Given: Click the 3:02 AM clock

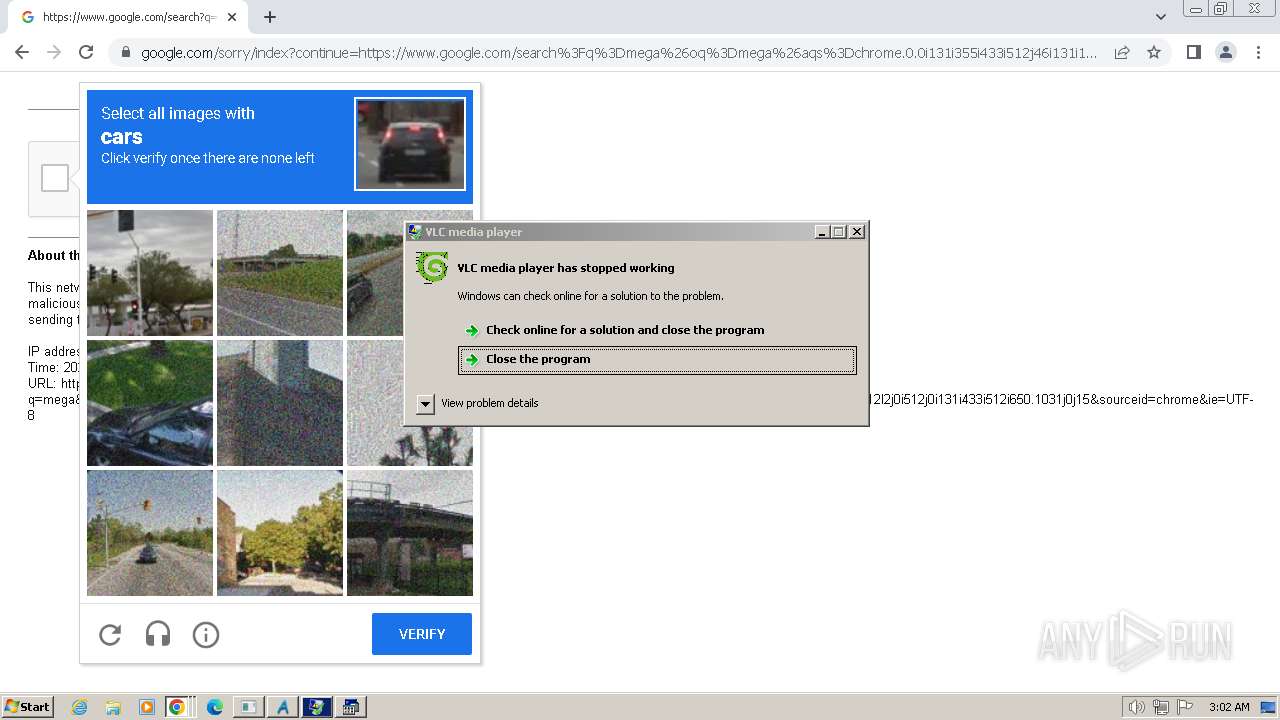Looking at the screenshot, I should (x=1228, y=707).
